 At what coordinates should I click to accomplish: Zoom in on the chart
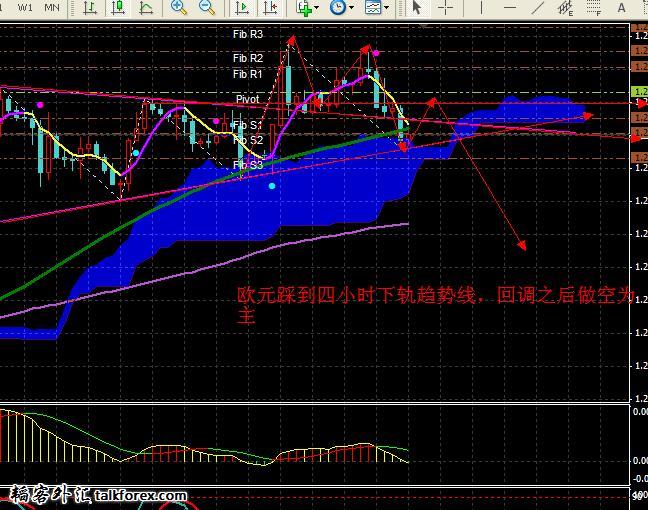tap(179, 8)
